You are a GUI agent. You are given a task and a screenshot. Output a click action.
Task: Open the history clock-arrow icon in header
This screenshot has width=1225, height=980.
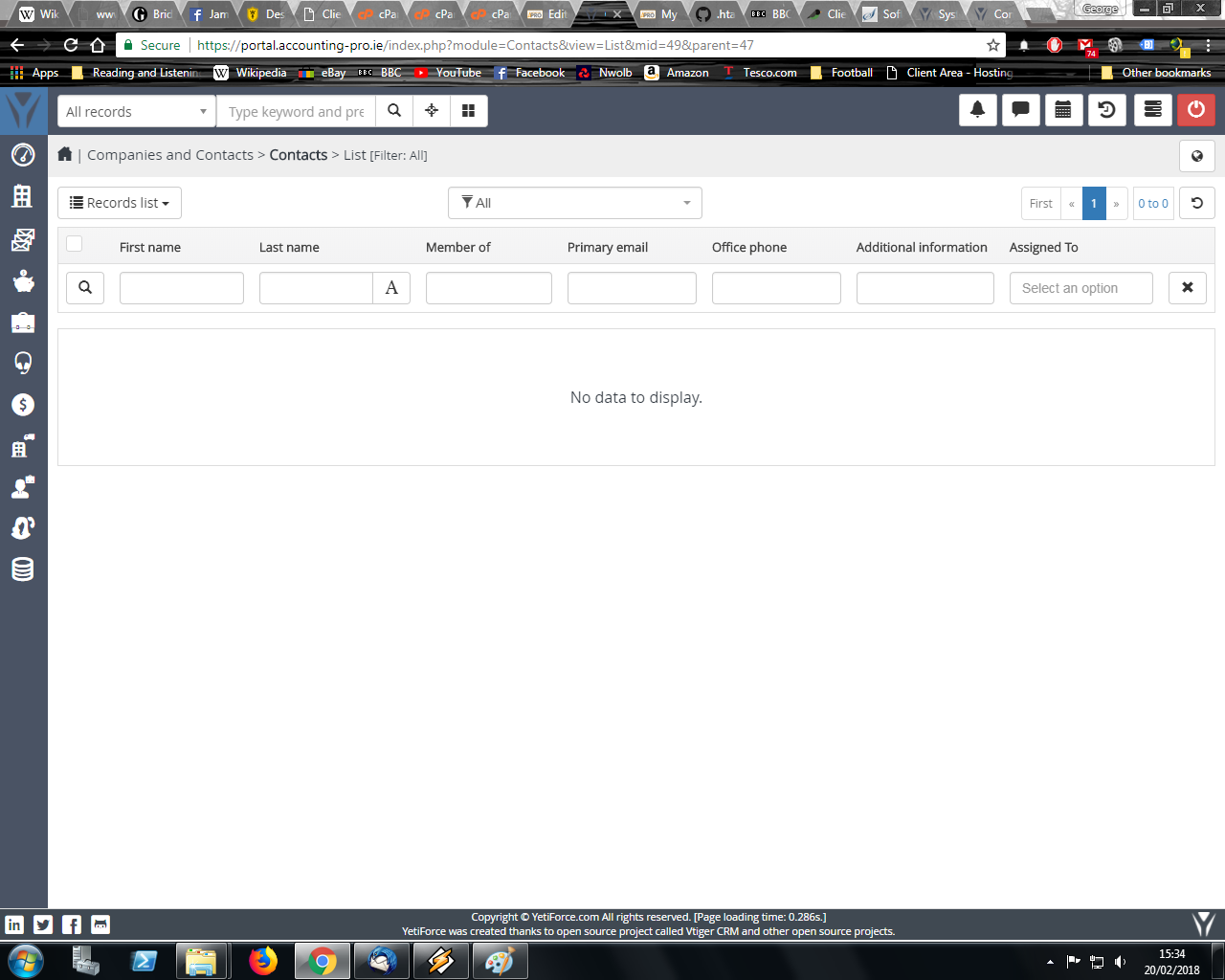coord(1107,110)
